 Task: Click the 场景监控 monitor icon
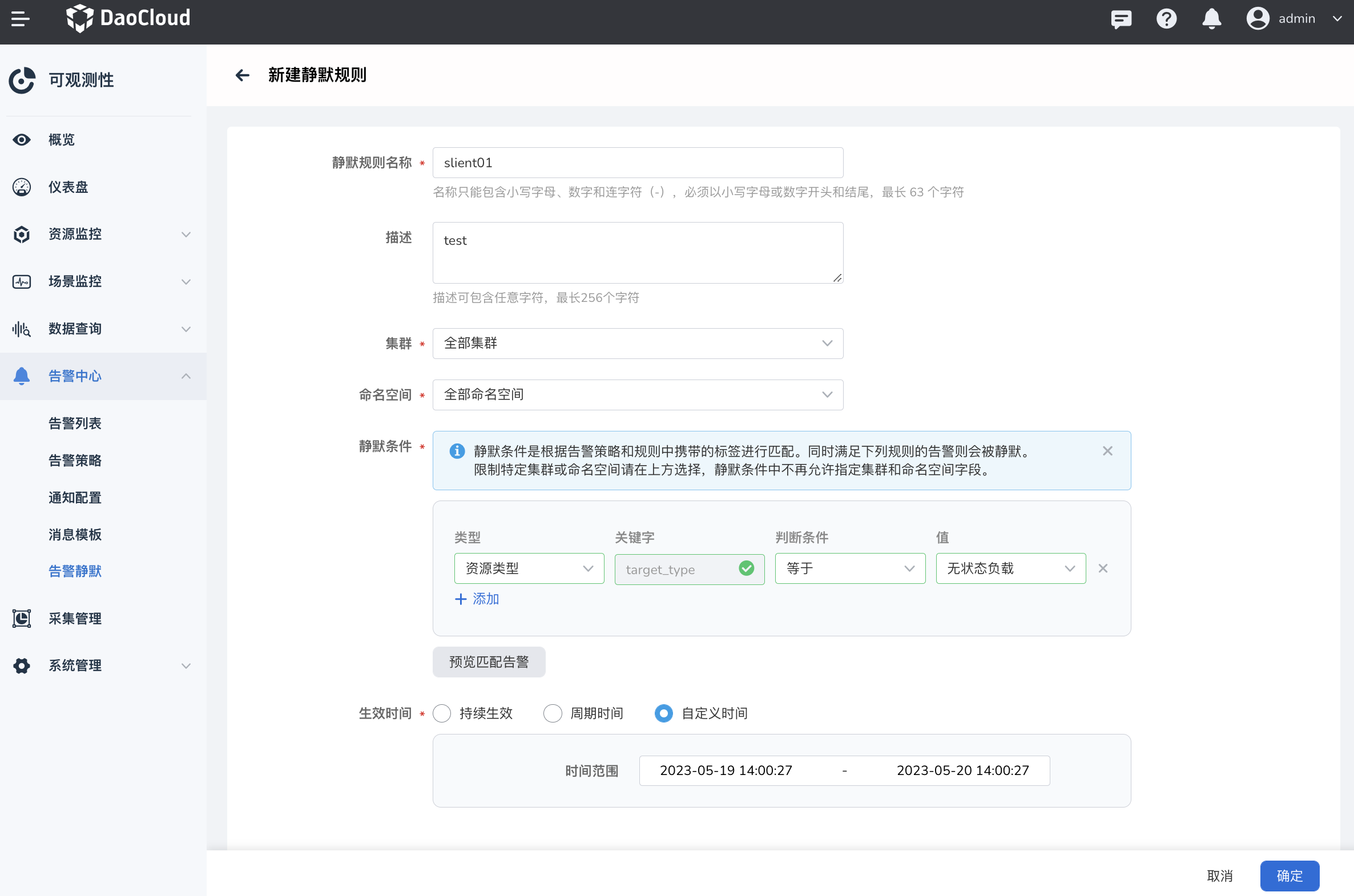[x=22, y=282]
